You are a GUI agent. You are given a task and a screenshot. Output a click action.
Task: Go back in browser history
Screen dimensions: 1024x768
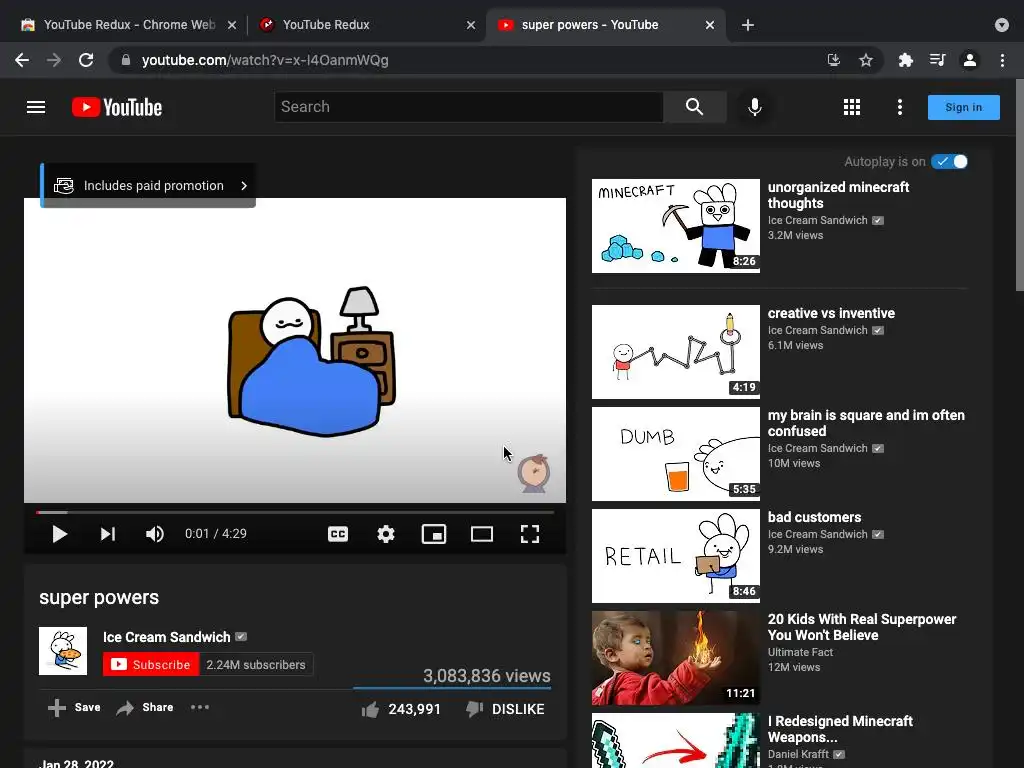coord(22,60)
